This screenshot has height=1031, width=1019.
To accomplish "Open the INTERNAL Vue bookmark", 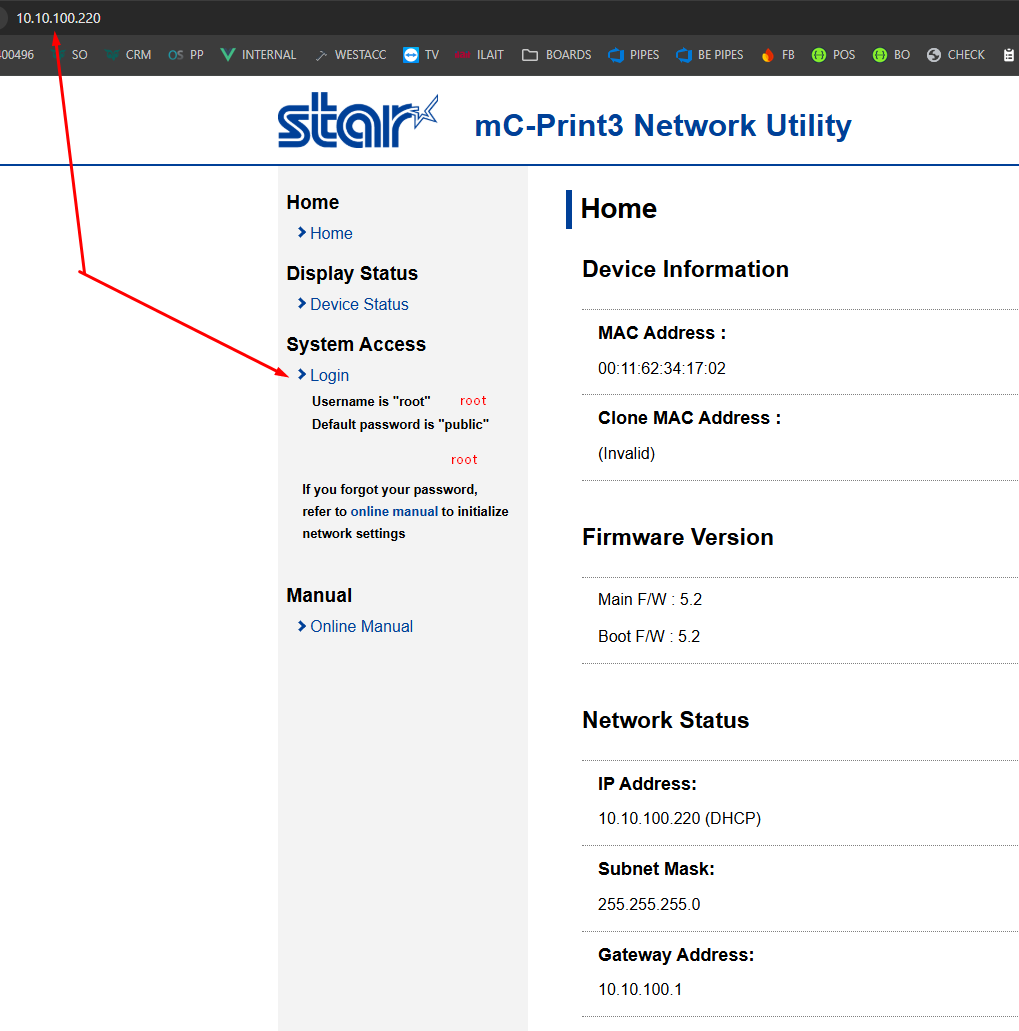I will coord(258,55).
